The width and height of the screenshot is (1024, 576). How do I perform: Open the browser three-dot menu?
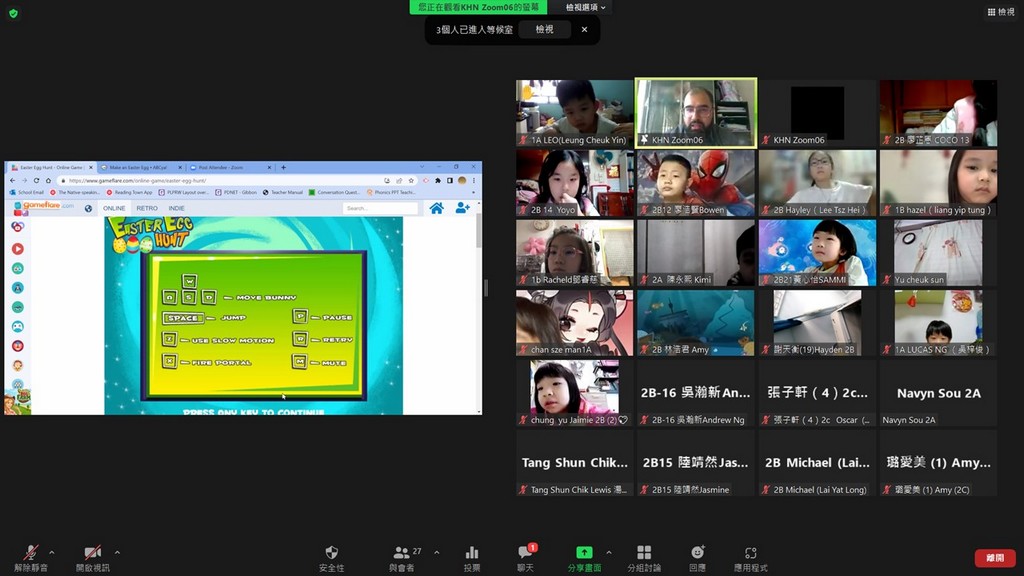(x=473, y=180)
